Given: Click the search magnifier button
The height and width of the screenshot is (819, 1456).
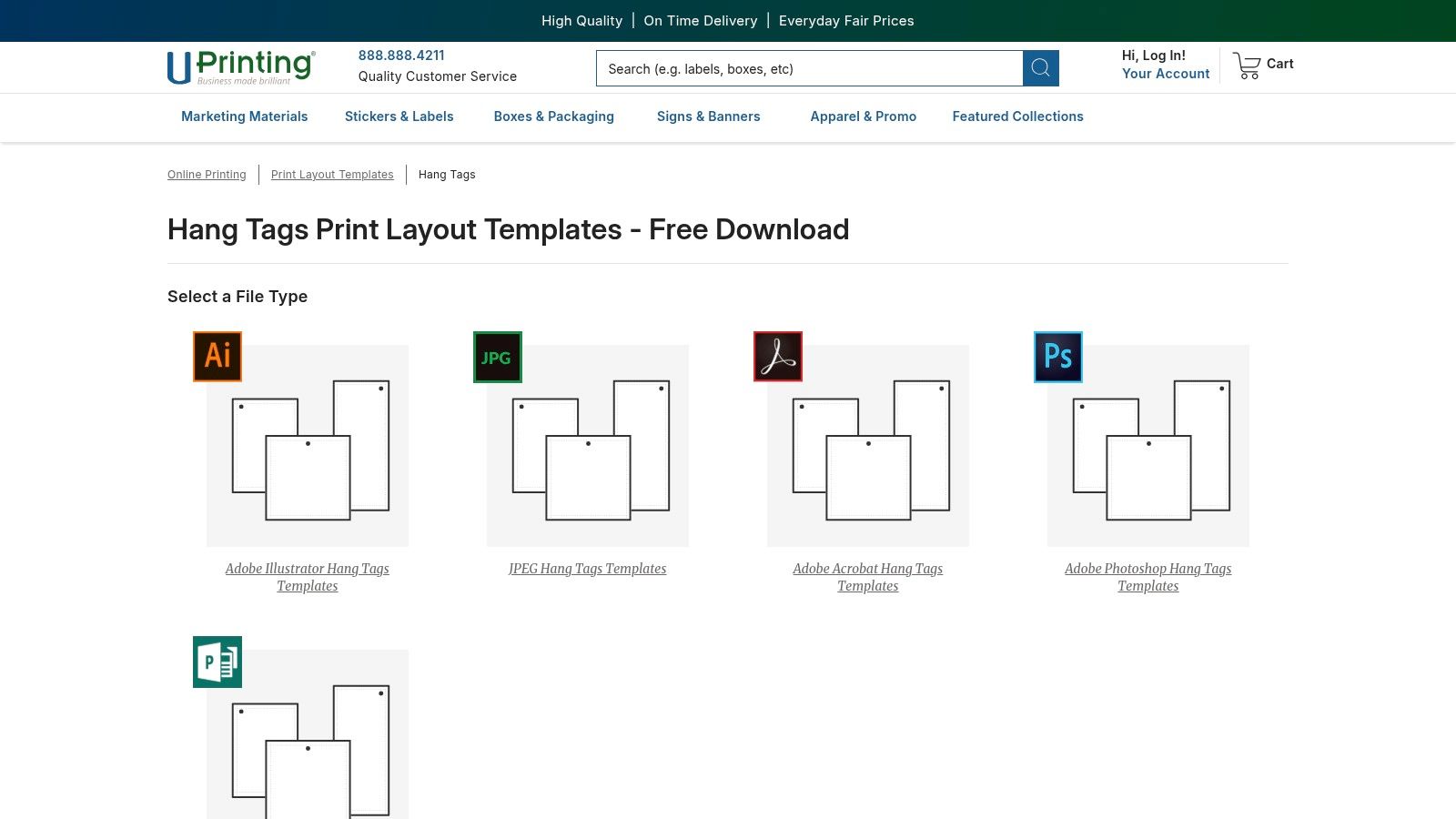Looking at the screenshot, I should [1040, 68].
